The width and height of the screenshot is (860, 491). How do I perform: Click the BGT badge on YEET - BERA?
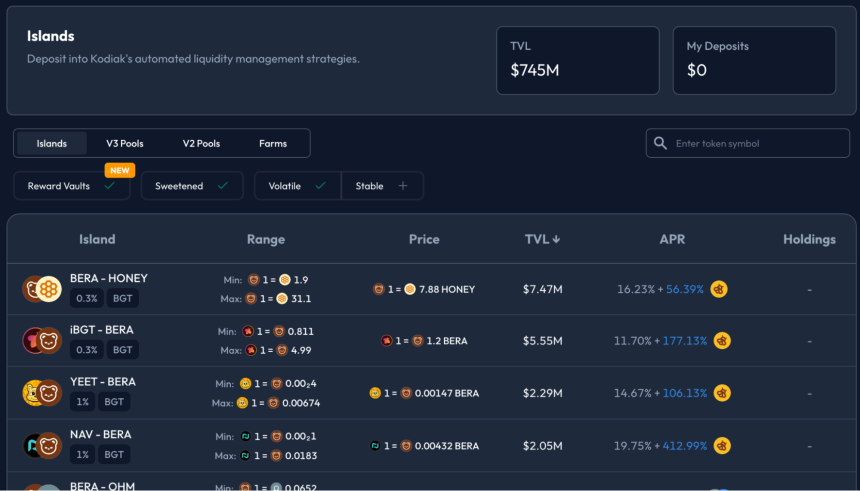[114, 402]
